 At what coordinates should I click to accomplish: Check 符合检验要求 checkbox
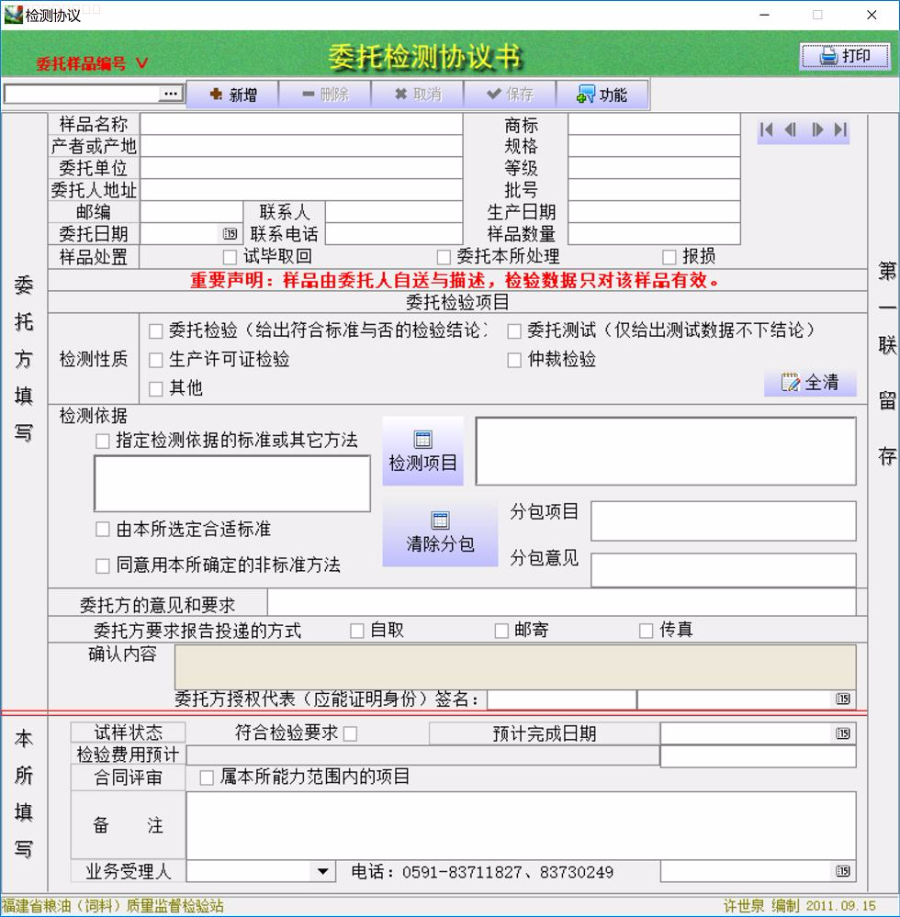350,733
